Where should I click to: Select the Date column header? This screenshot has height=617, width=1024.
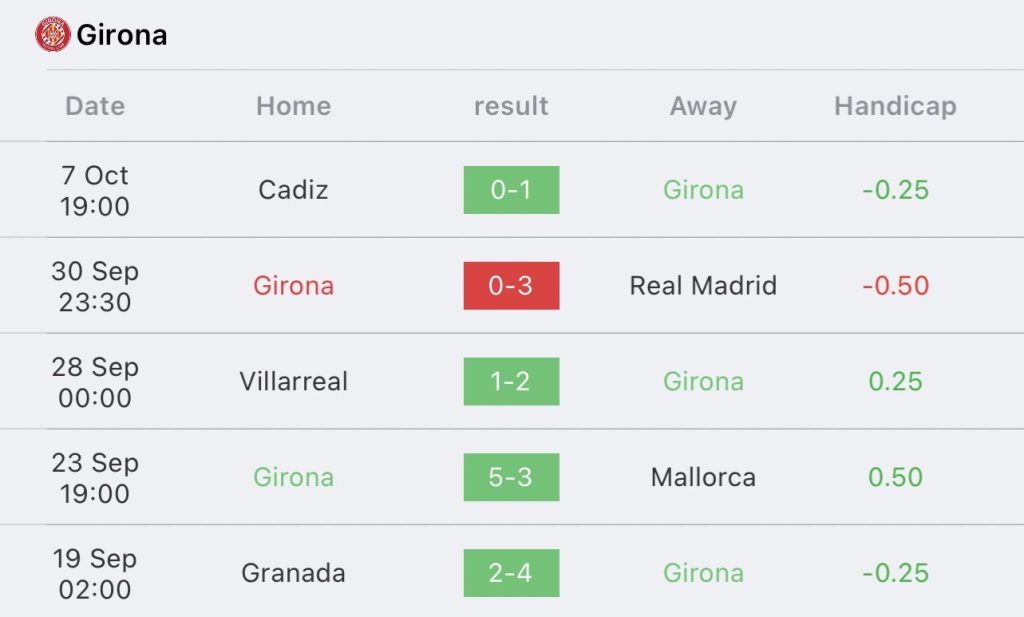coord(95,106)
